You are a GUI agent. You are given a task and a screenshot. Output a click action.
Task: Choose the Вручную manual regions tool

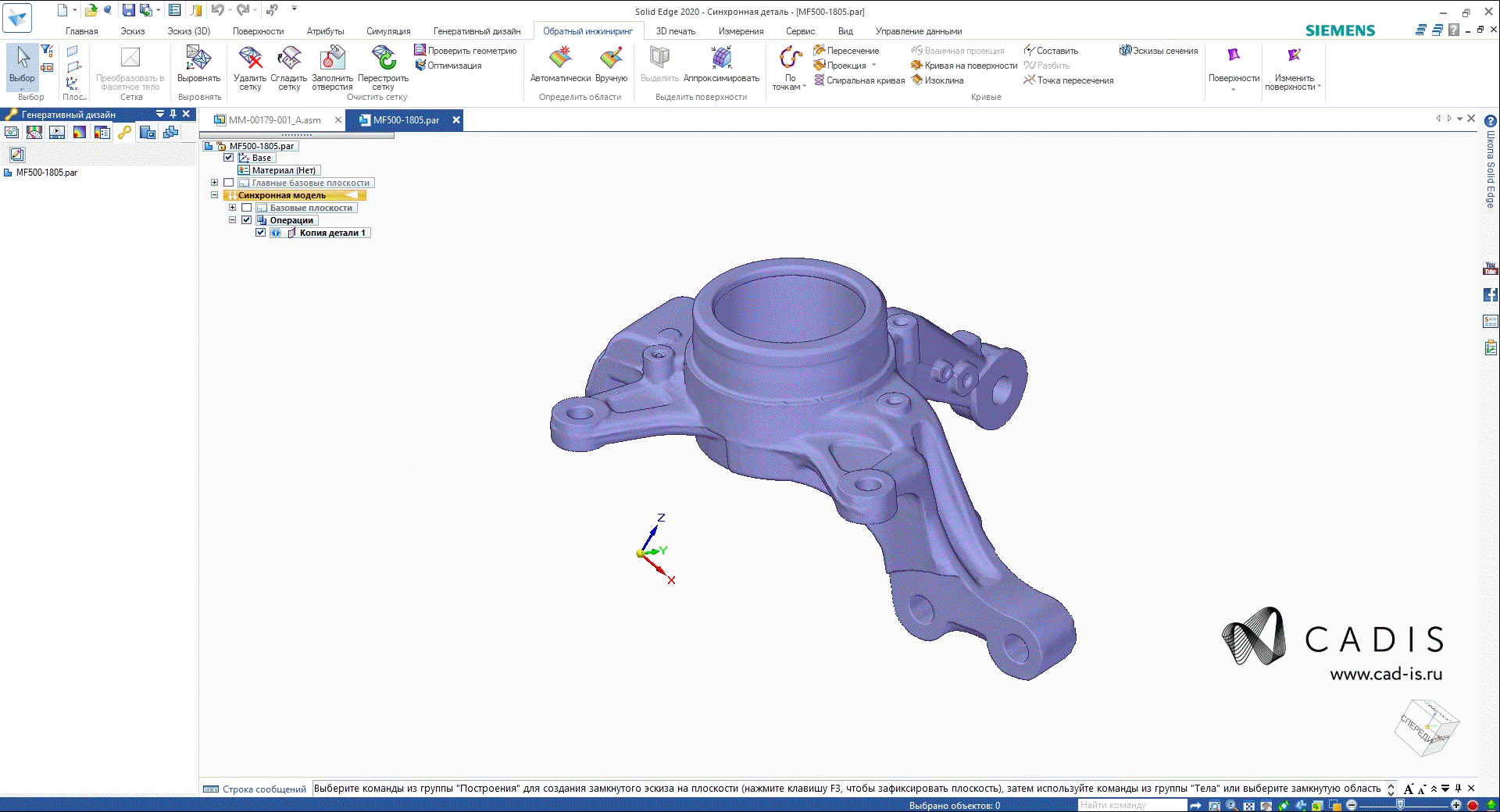point(611,65)
